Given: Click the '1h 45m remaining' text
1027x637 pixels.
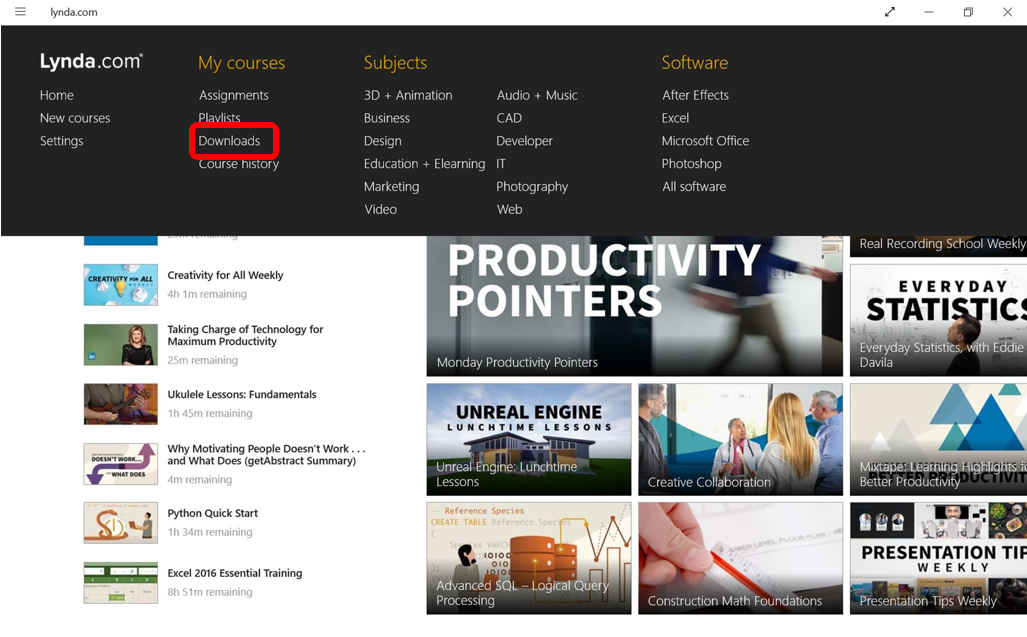Looking at the screenshot, I should click(210, 413).
